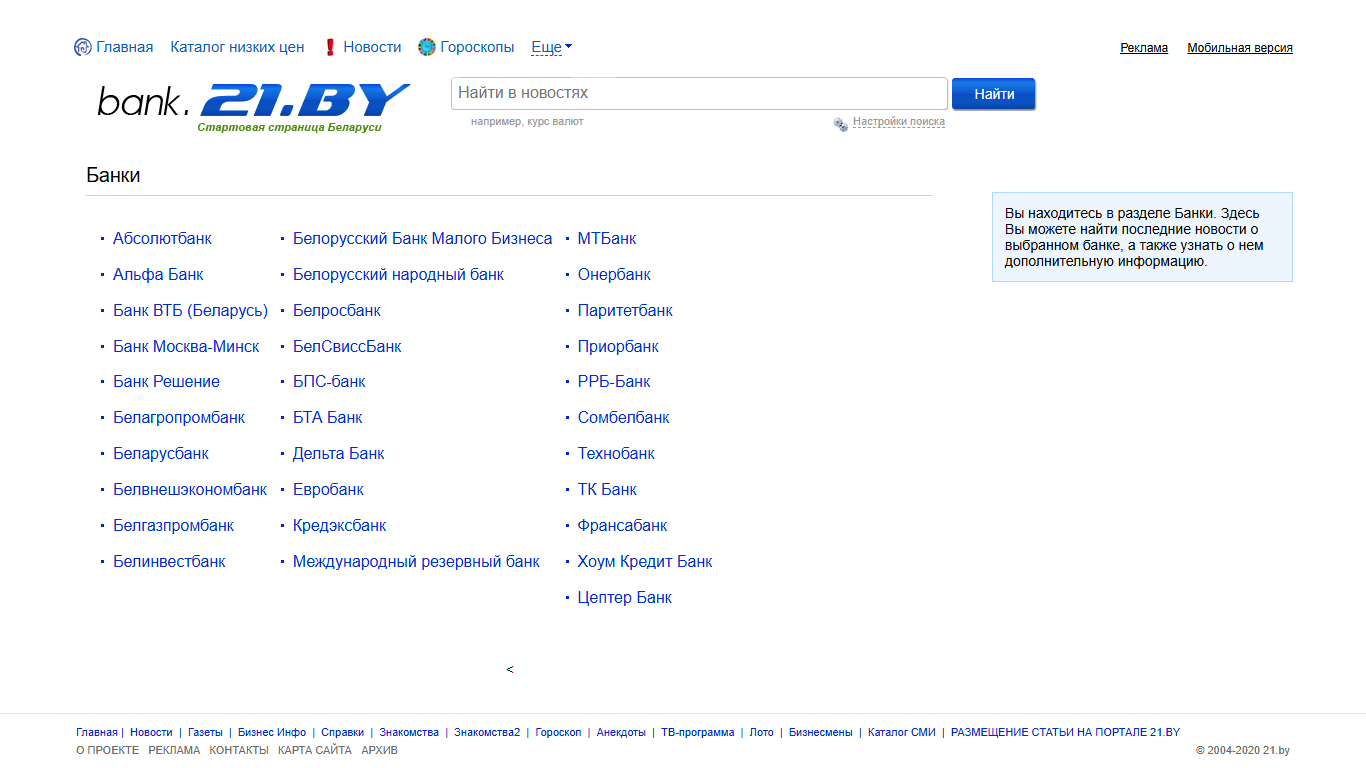
Task: Click the blue Найти button
Action: [994, 94]
